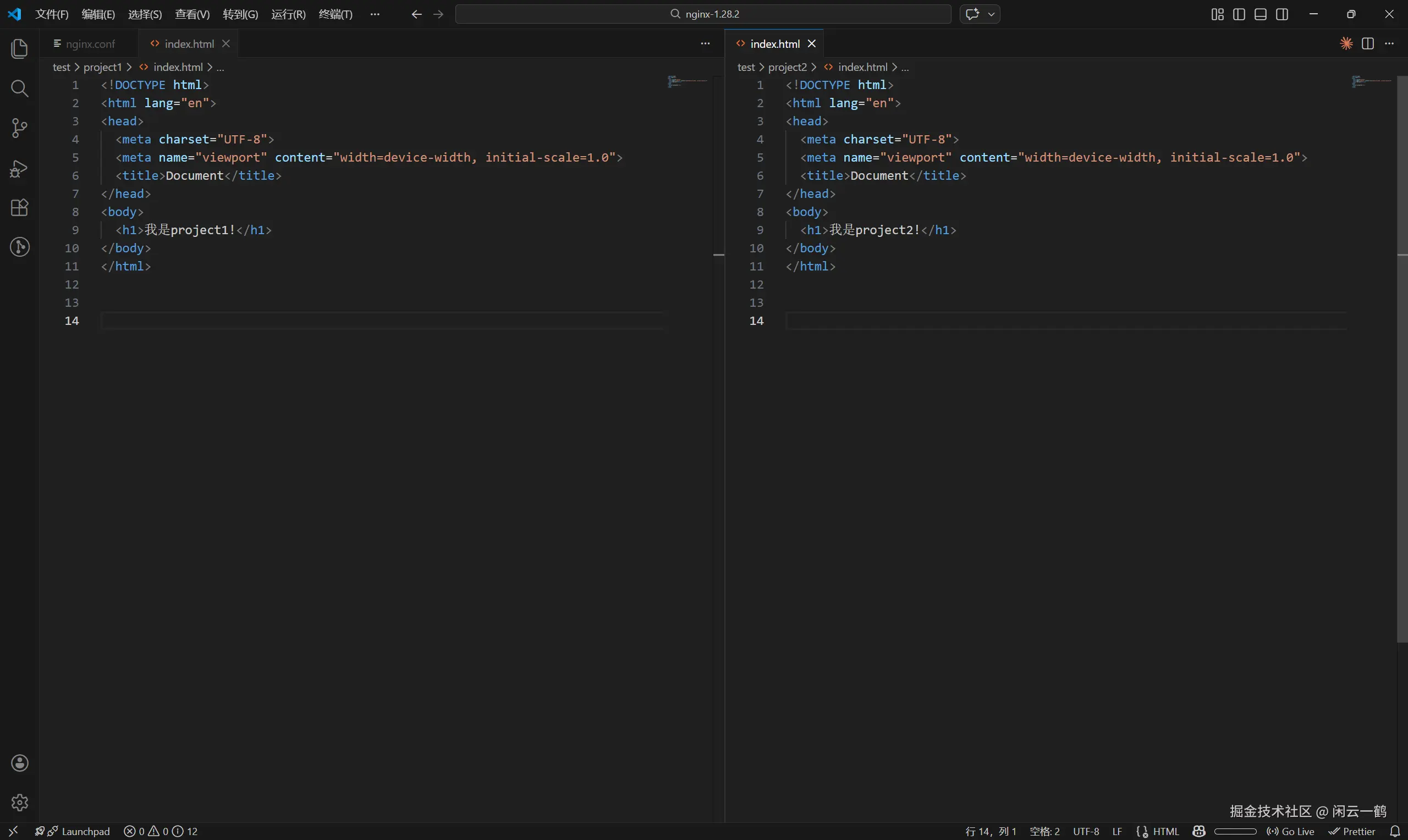The image size is (1408, 840).
Task: Switch to the nginx.conf tab
Action: [90, 44]
